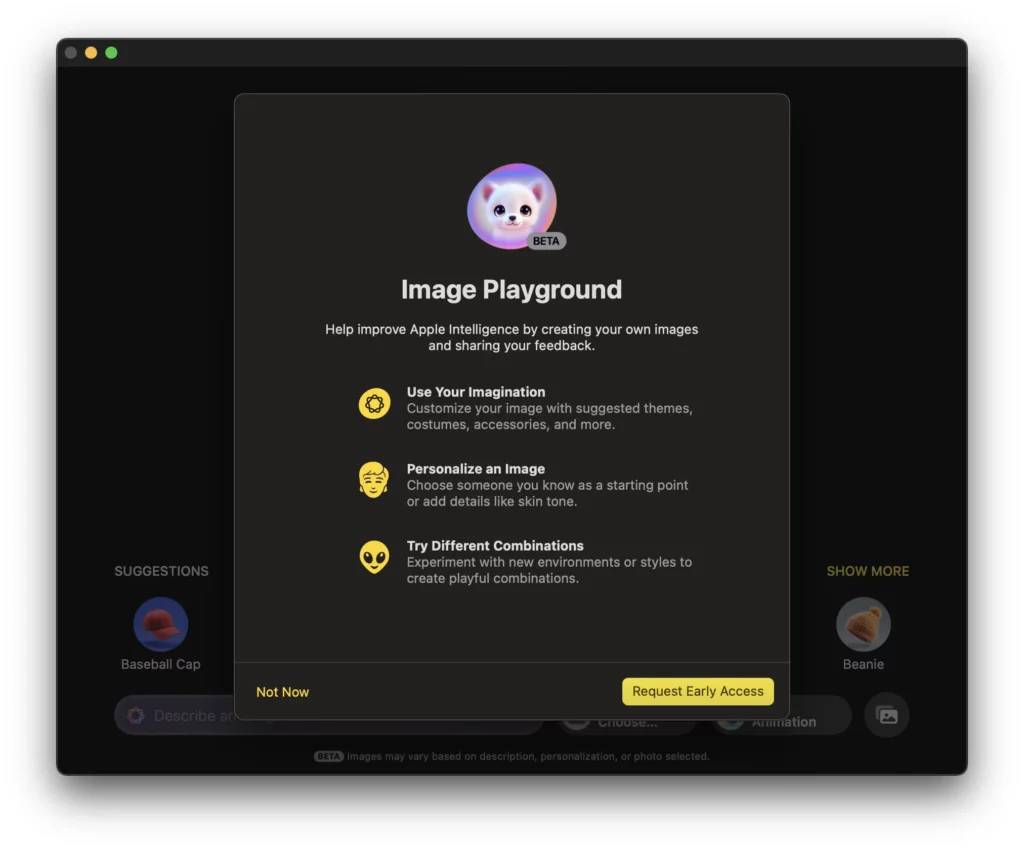Image resolution: width=1024 pixels, height=850 pixels.
Task: Minimize the window with the yellow button
Action: (91, 52)
